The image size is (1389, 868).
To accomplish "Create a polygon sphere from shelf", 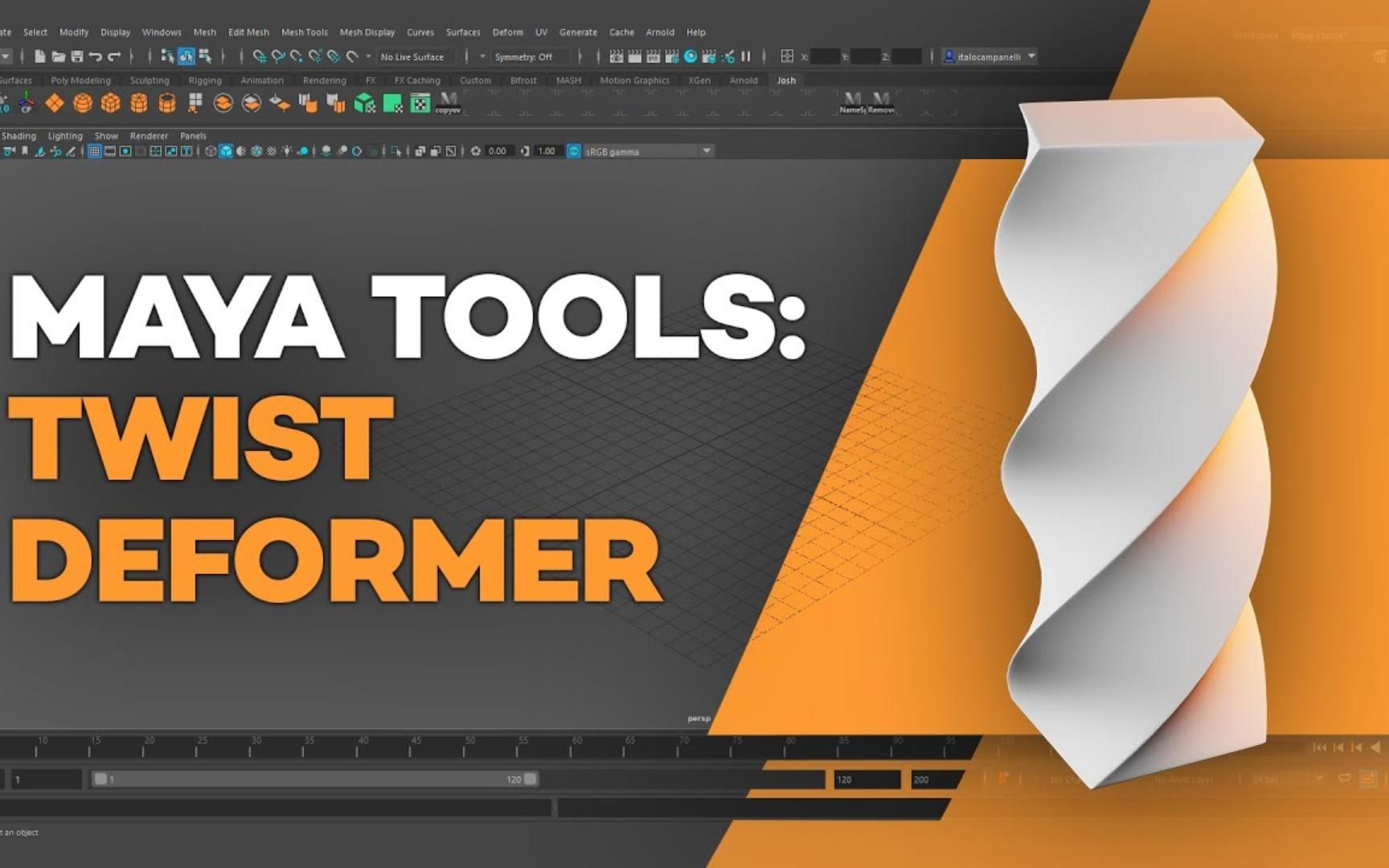I will click(x=83, y=103).
